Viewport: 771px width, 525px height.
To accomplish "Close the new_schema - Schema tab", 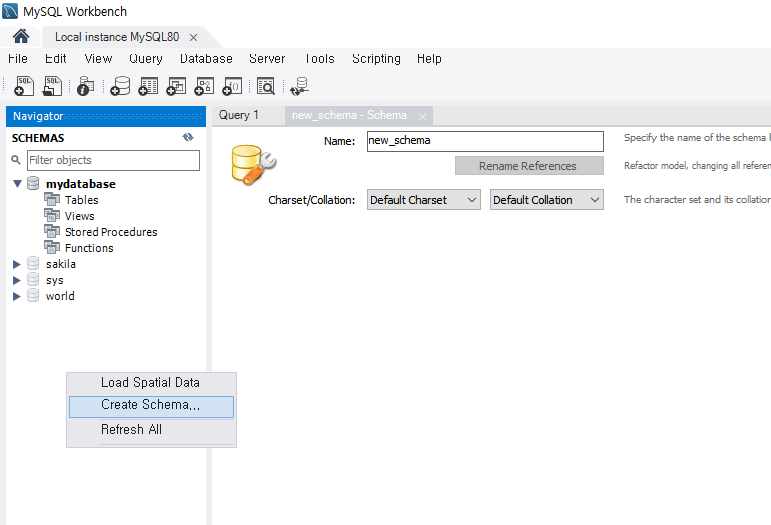I will (422, 117).
